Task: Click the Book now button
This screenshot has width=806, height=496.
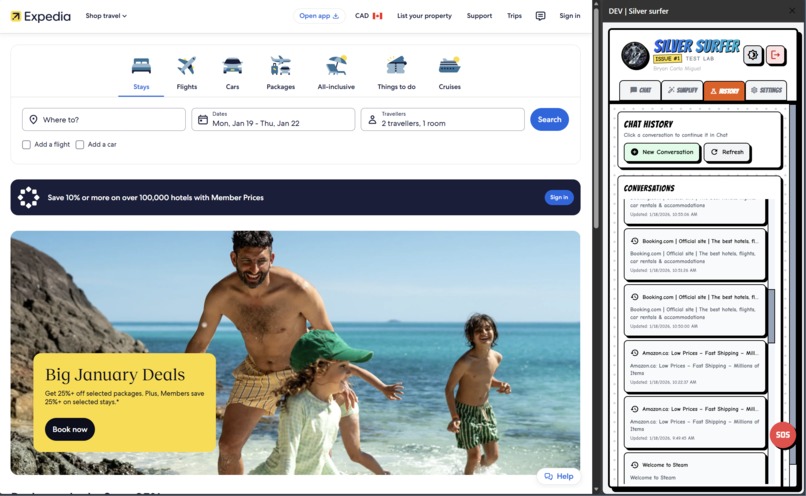Action: click(70, 429)
